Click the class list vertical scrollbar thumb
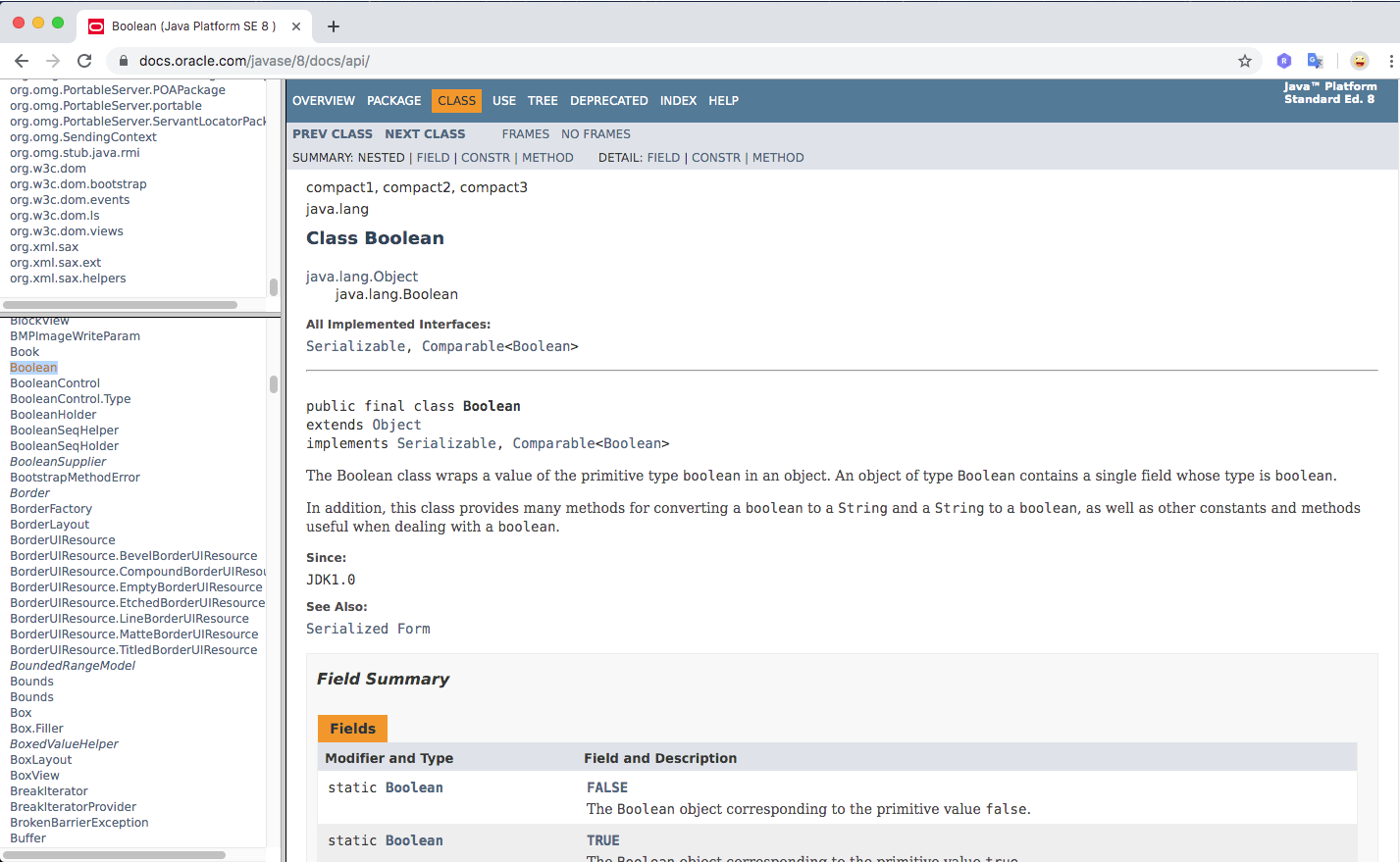This screenshot has height=862, width=1400. coord(274,383)
